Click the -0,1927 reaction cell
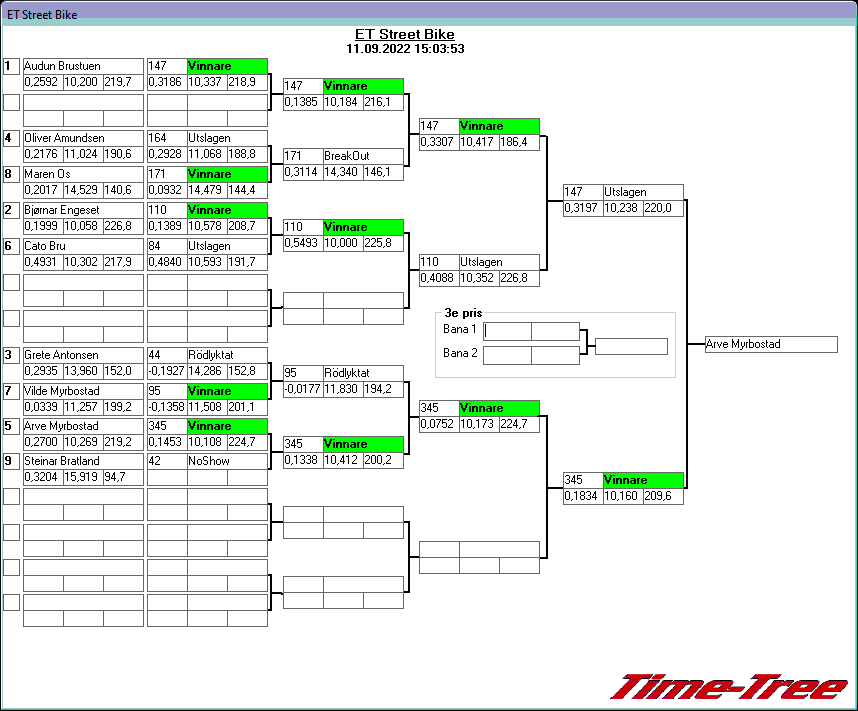 167,371
